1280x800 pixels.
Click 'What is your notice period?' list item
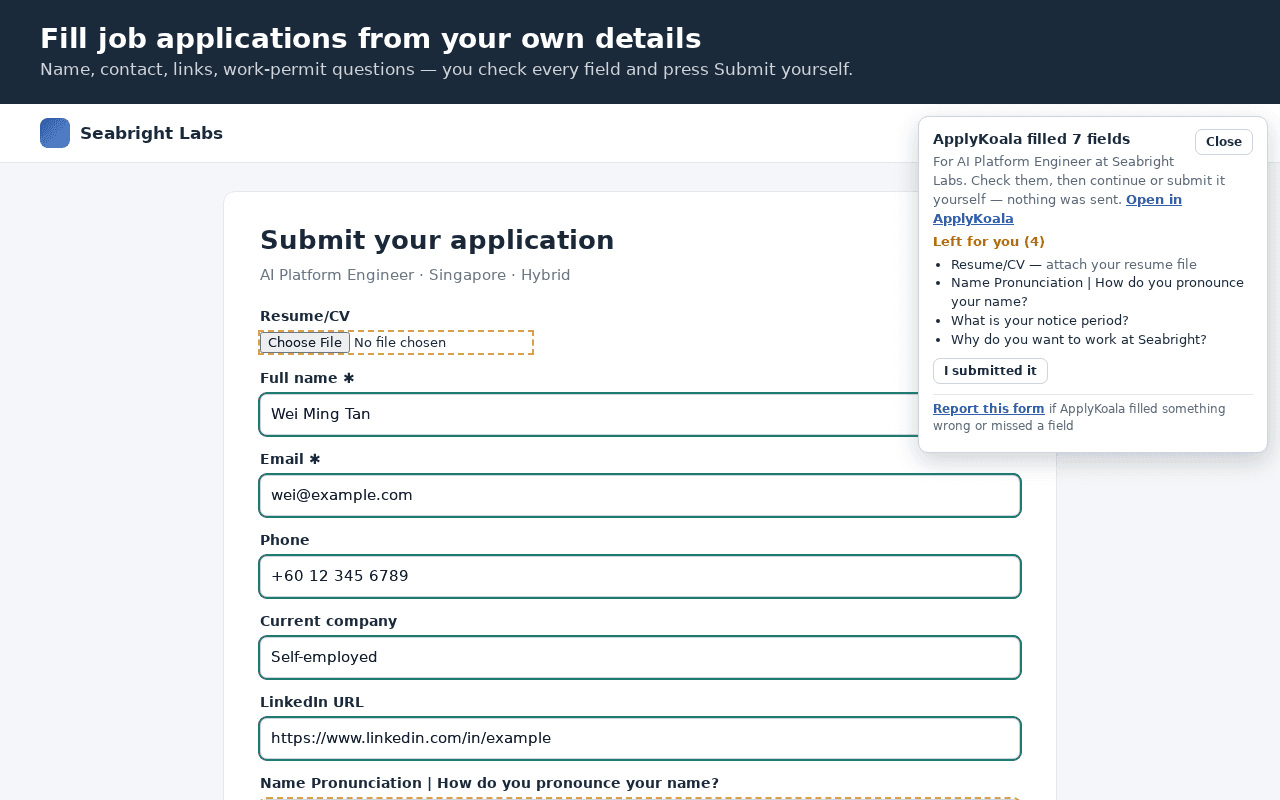pos(1040,321)
